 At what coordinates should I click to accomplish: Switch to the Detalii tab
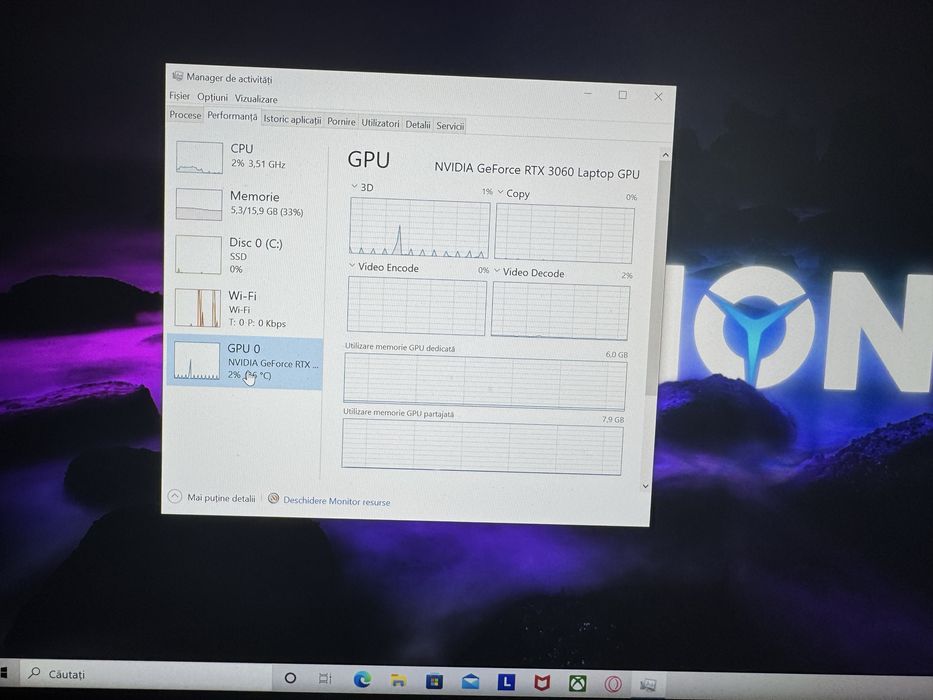pos(418,124)
